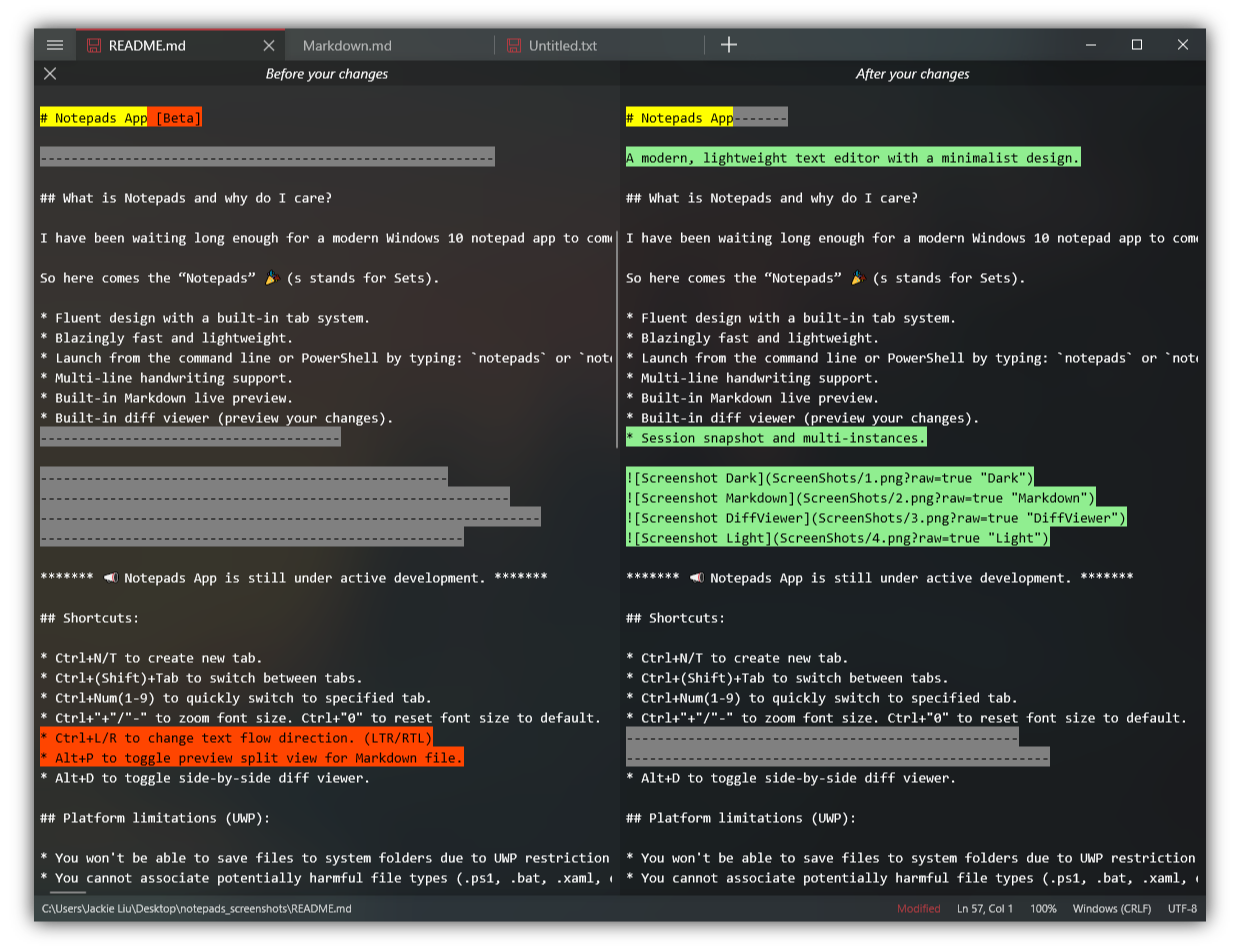Open the hamburger menu
Screen dimensions: 1240x950
pyautogui.click(x=55, y=44)
